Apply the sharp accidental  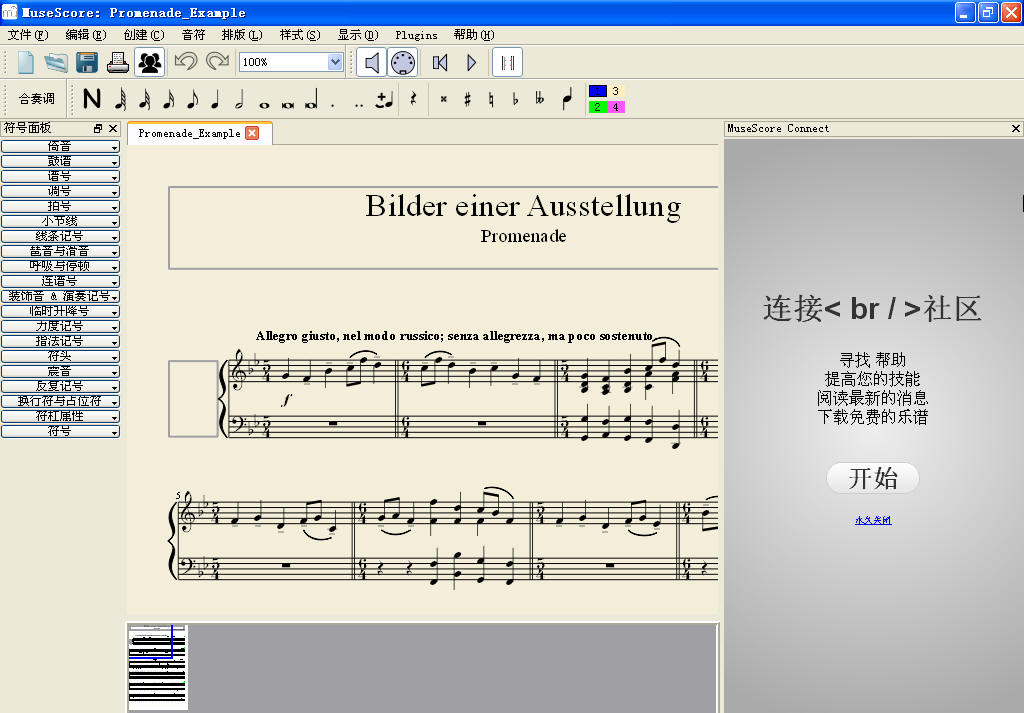(468, 99)
